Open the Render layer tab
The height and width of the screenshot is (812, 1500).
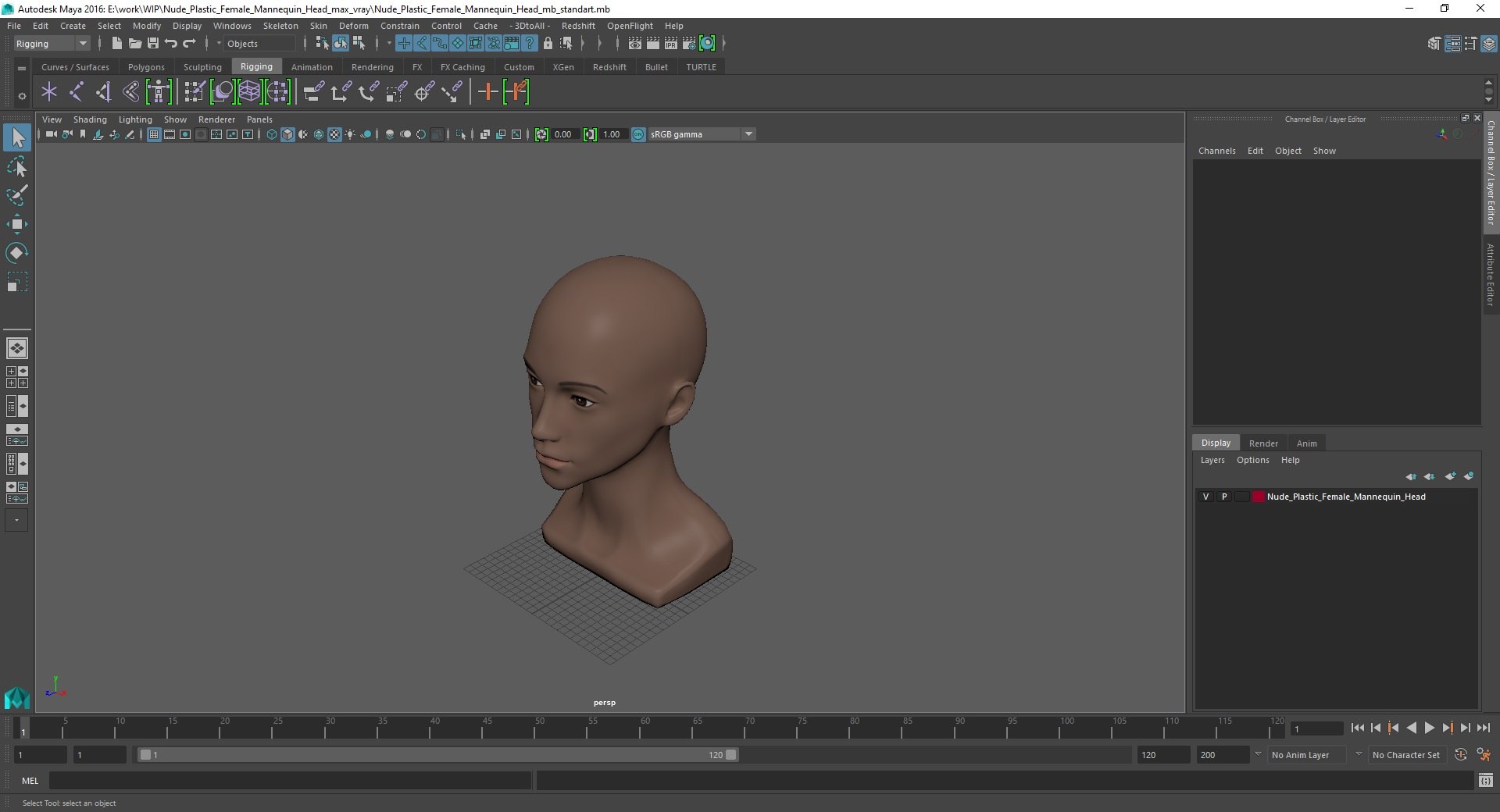(x=1263, y=443)
